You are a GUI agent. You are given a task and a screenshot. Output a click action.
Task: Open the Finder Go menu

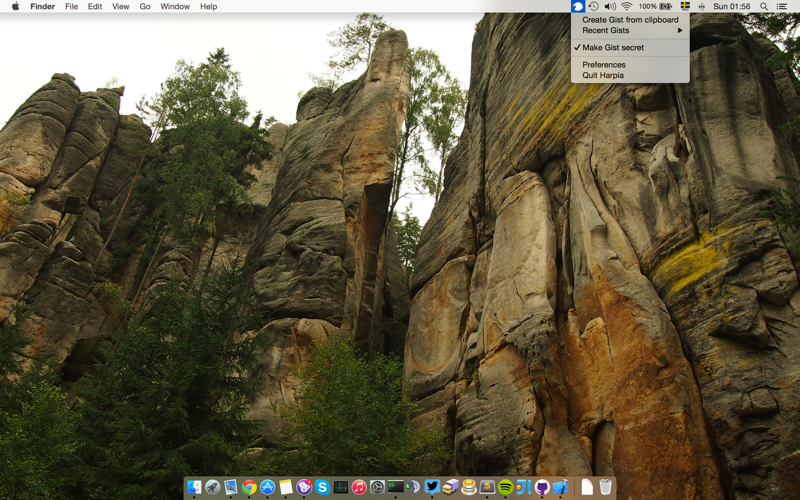[145, 6]
